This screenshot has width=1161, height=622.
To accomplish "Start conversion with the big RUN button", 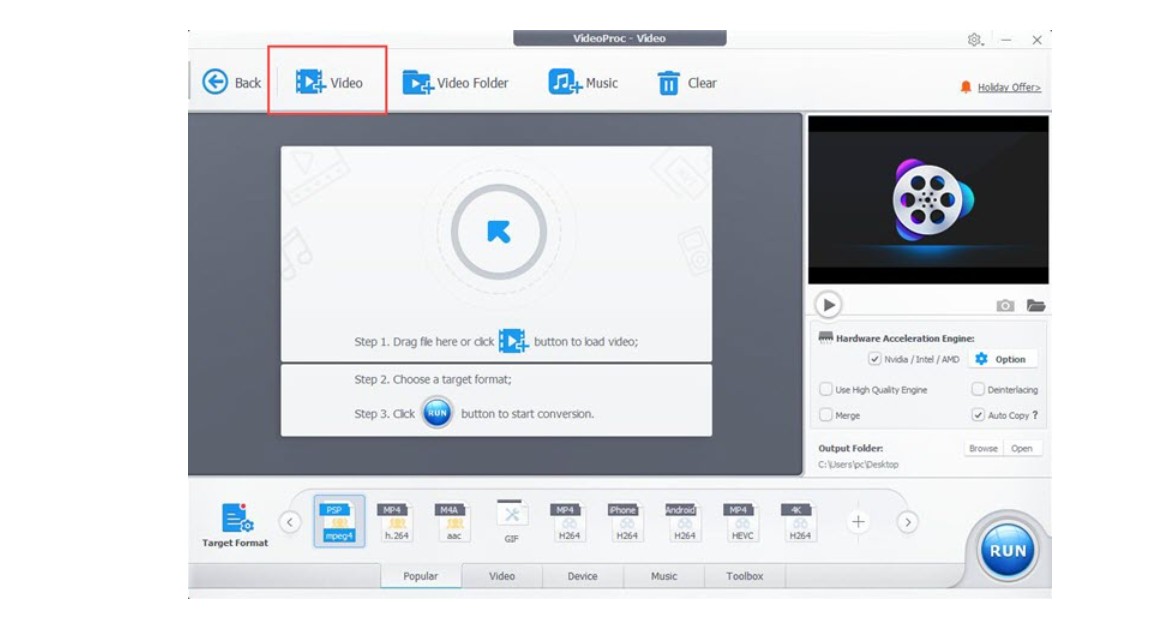I will (x=1007, y=550).
